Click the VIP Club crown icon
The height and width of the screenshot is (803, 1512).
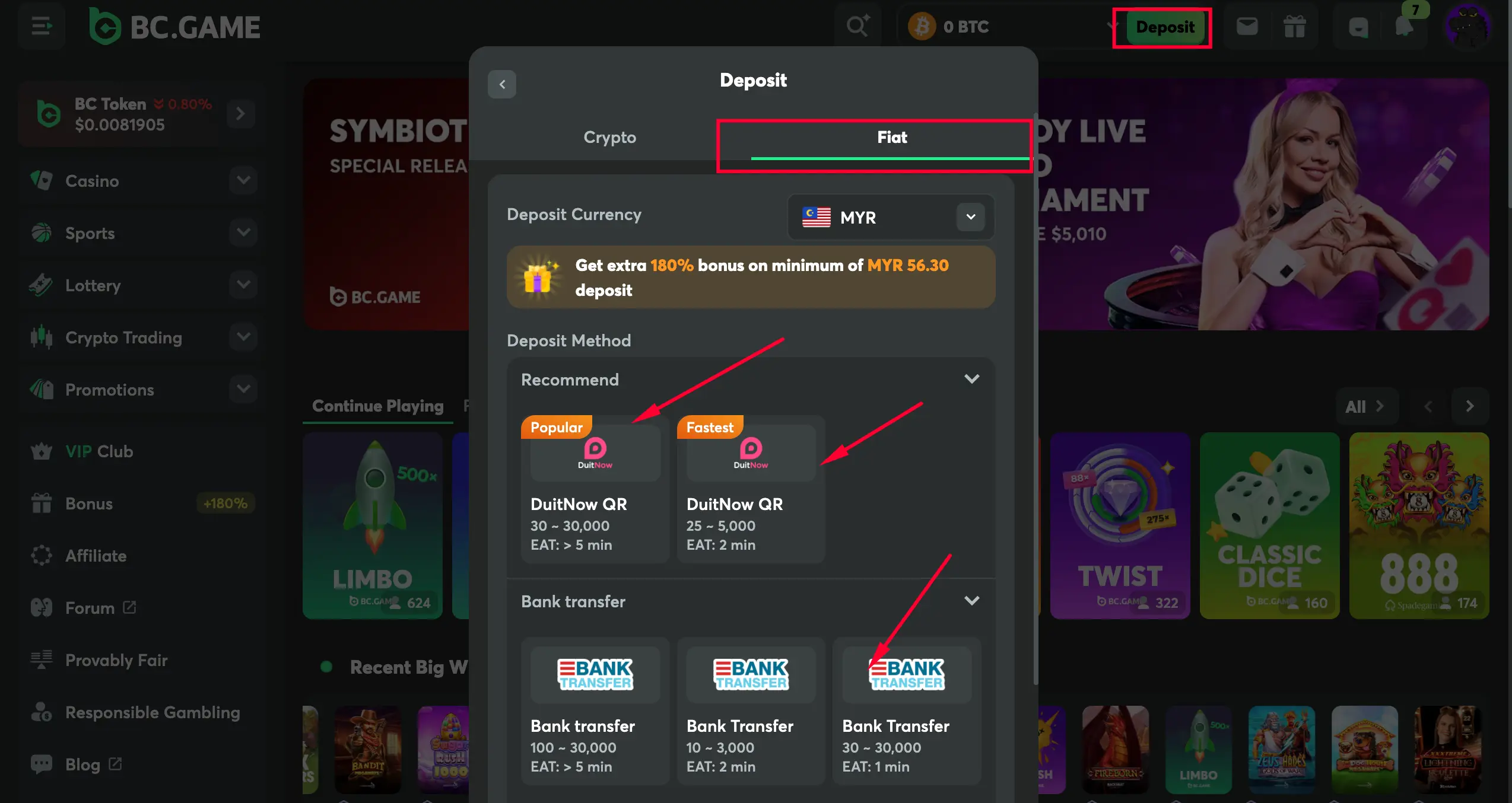tap(42, 451)
